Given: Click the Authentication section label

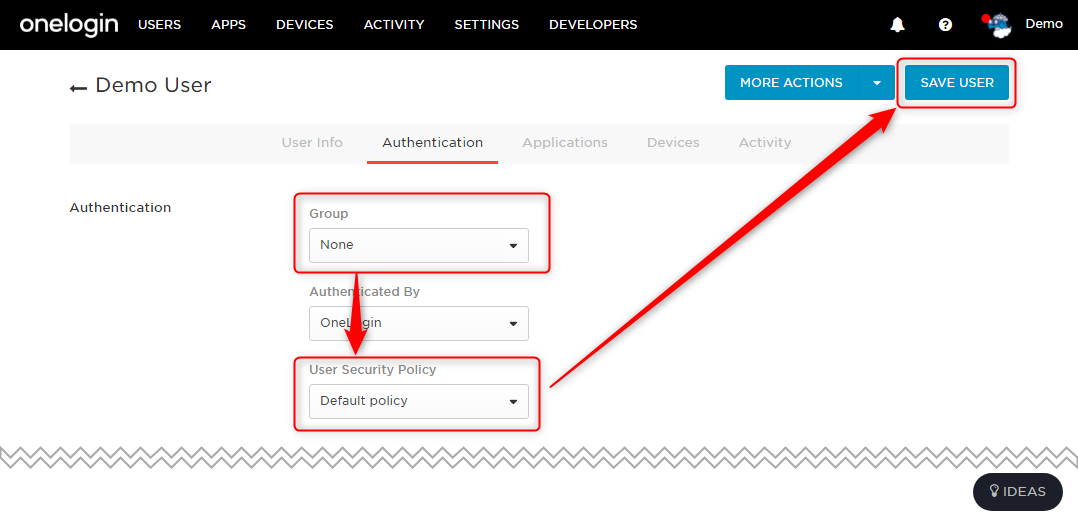Looking at the screenshot, I should pos(120,208).
